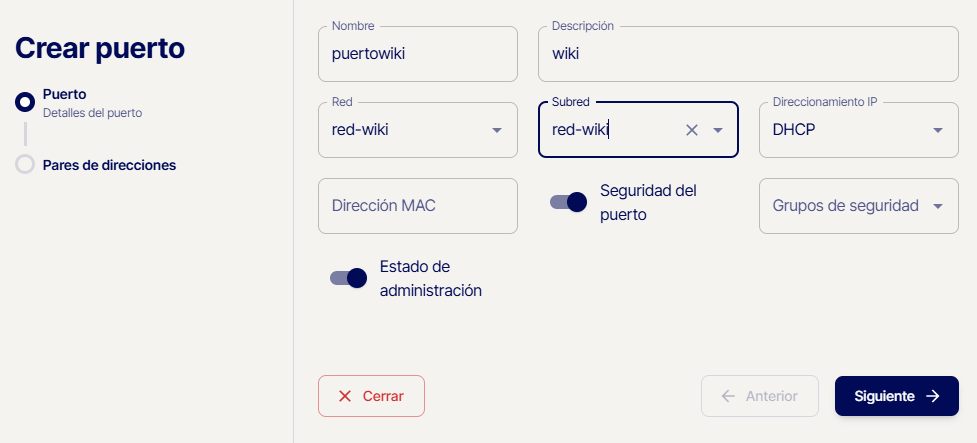
Task: Expand the Red dropdown arrow
Action: click(x=497, y=130)
